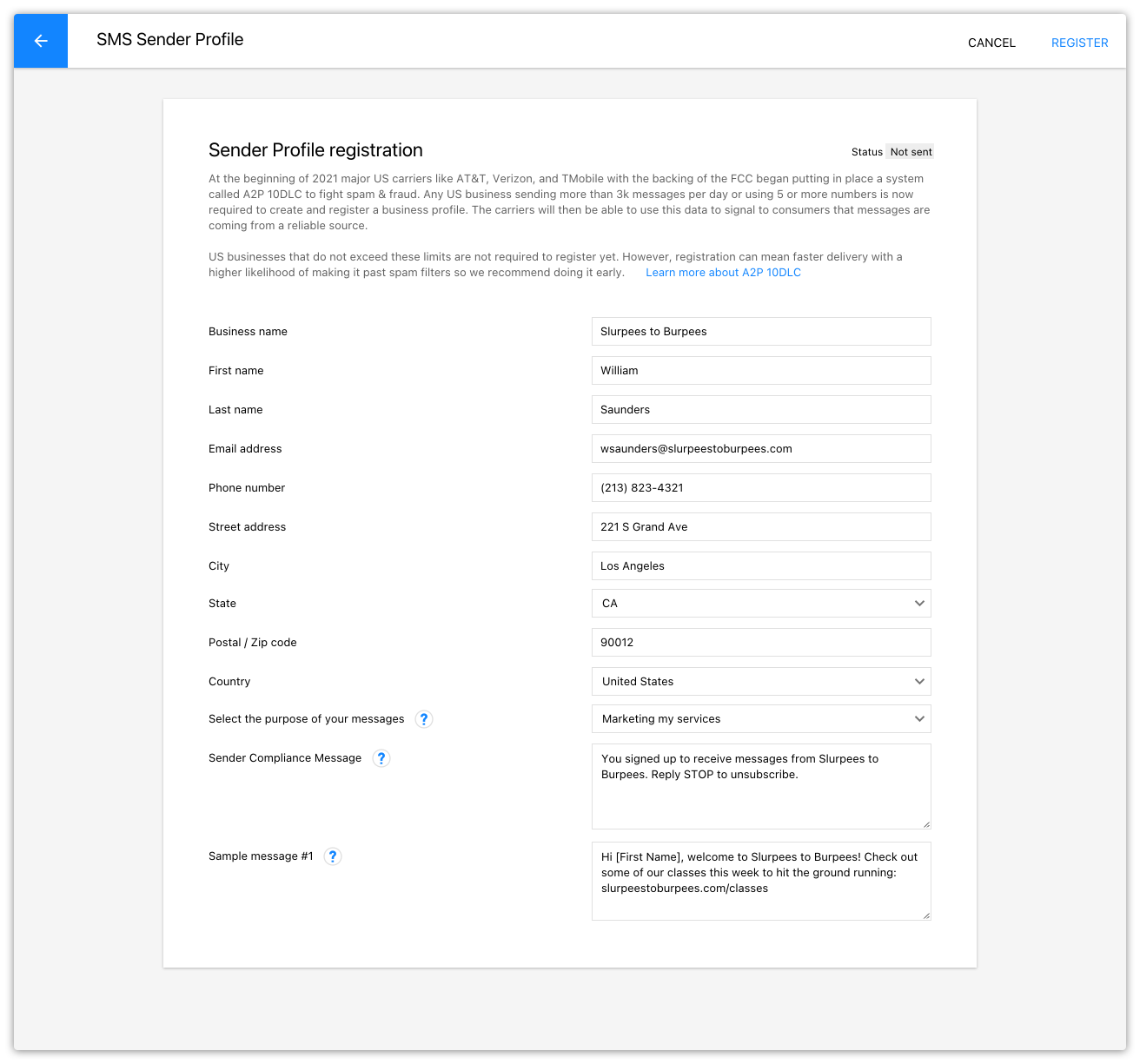
Task: Click the Sender Compliance Message resize handle
Action: [926, 824]
